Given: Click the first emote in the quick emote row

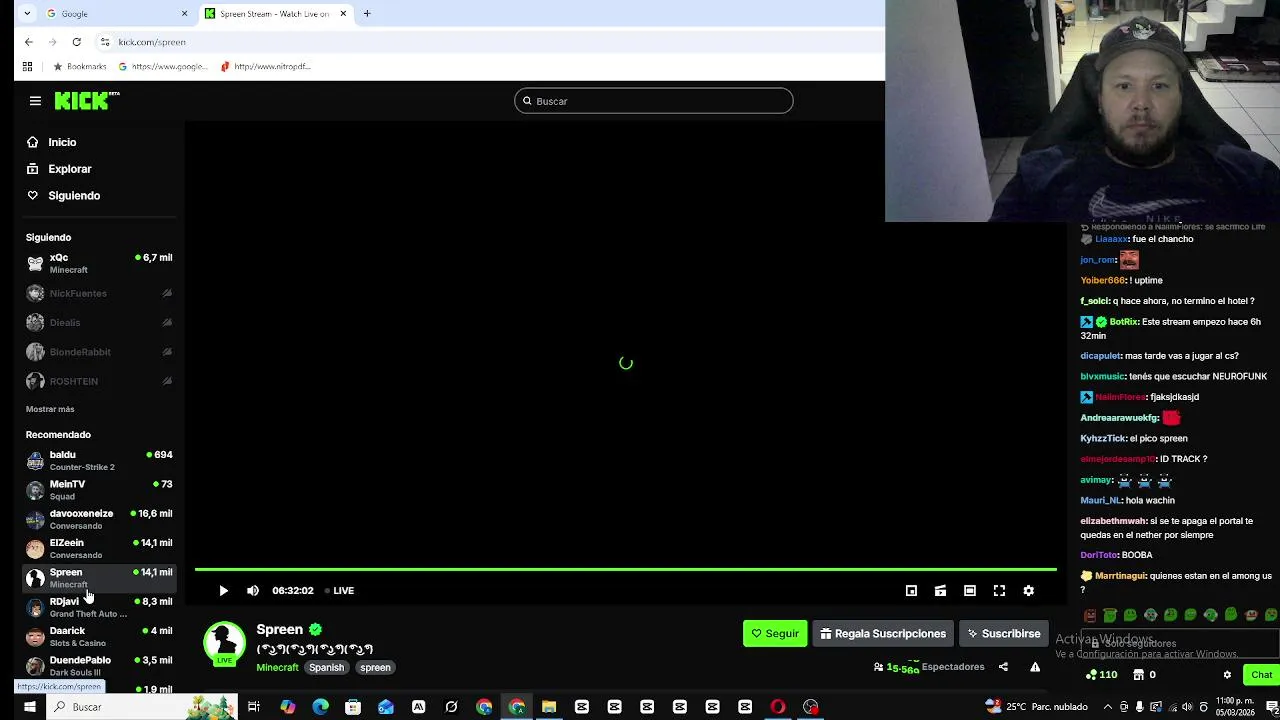Looking at the screenshot, I should point(1090,615).
